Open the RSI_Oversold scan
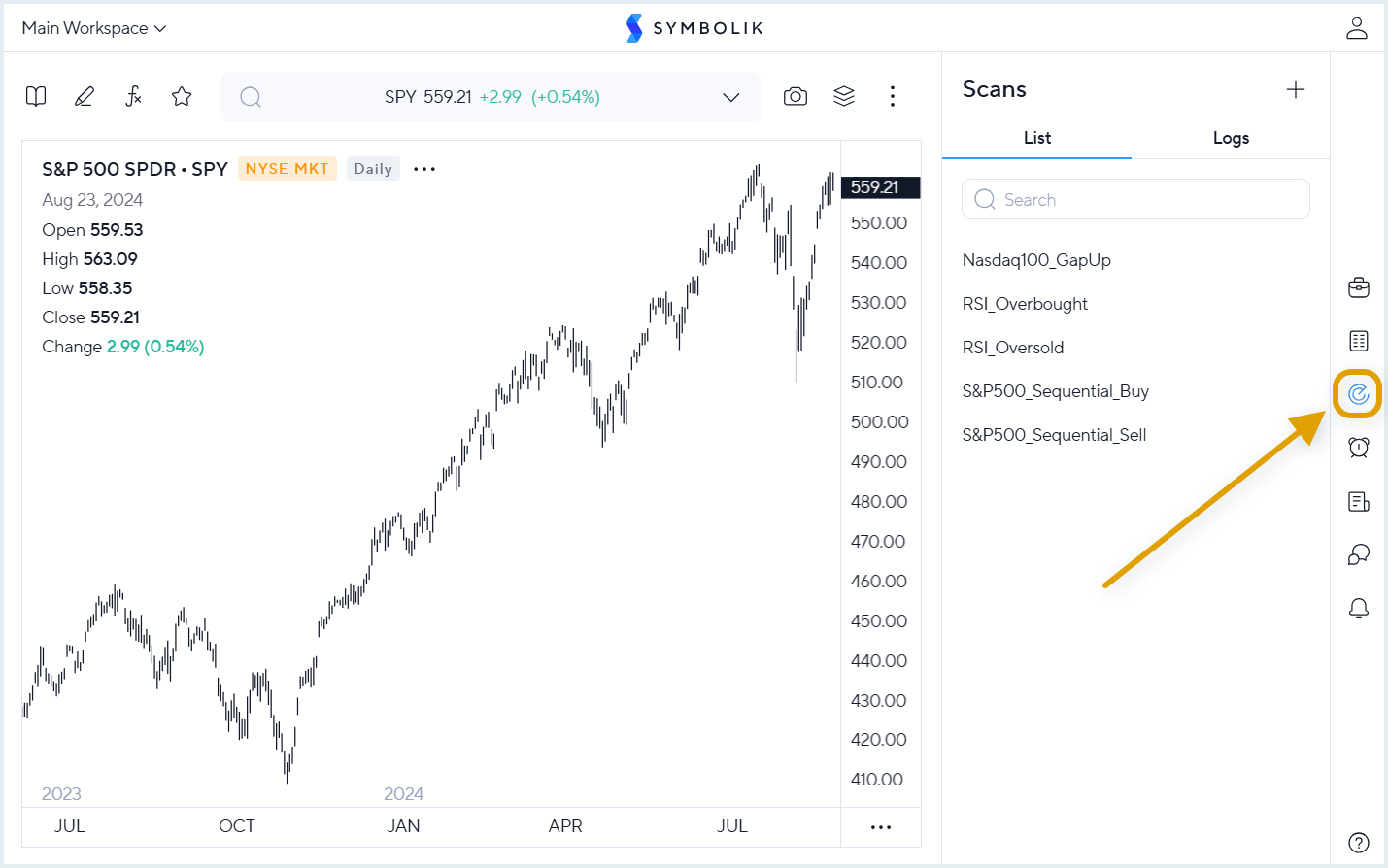Image resolution: width=1388 pixels, height=868 pixels. click(1013, 348)
